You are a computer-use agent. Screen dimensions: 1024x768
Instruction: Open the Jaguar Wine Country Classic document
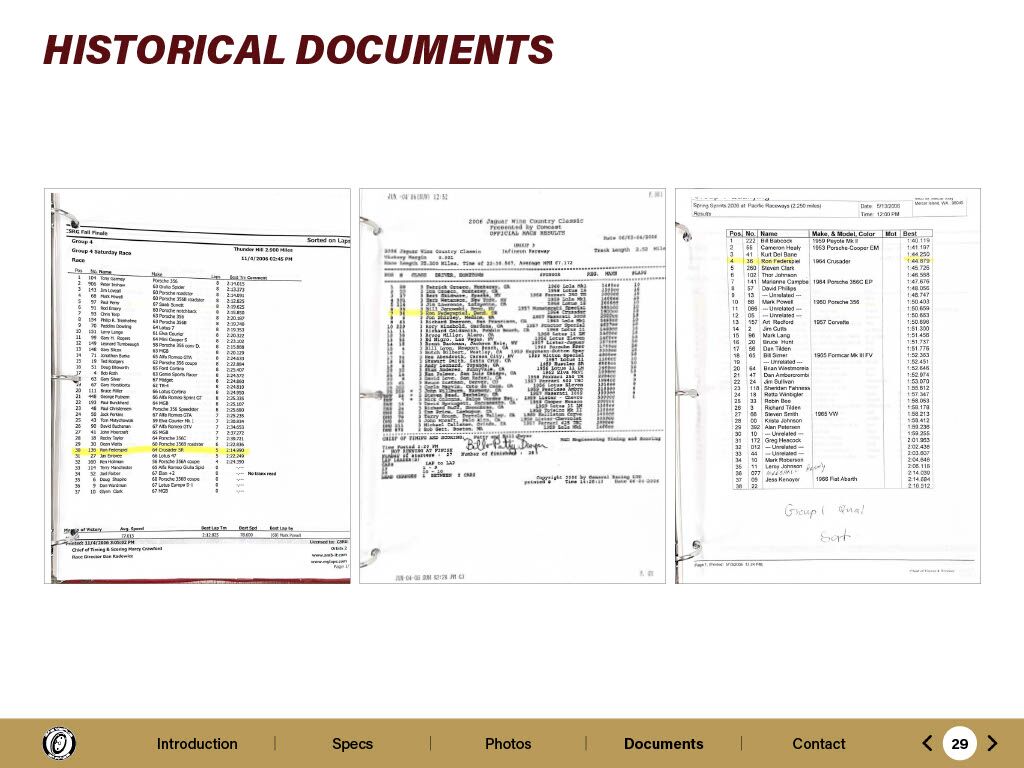[x=512, y=385]
